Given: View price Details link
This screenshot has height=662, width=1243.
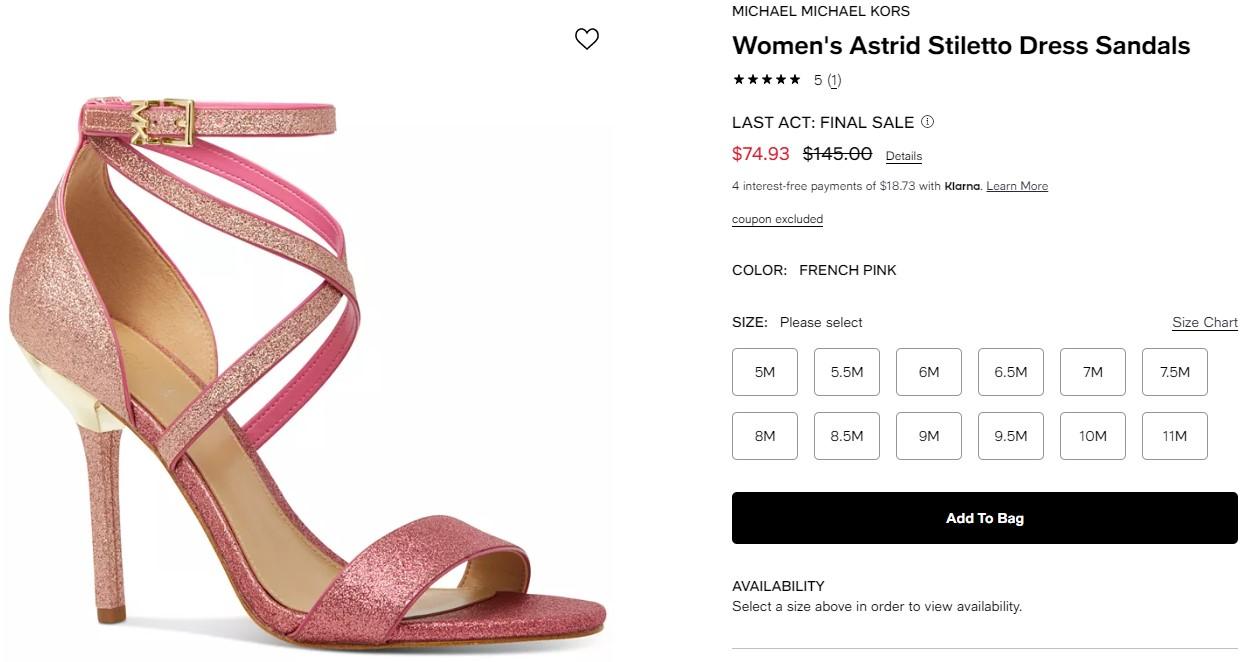Looking at the screenshot, I should click(904, 156).
